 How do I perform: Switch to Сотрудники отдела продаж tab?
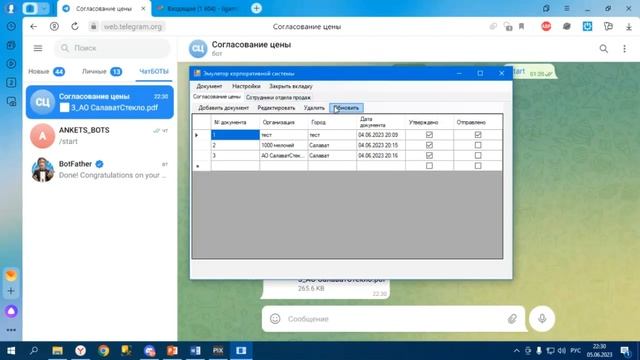[278, 98]
